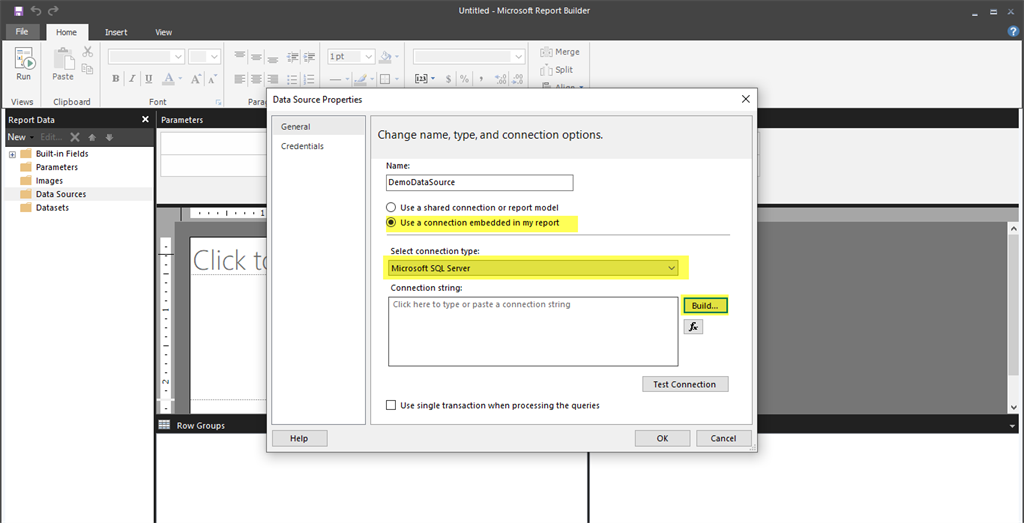Click OK in Data Source Properties
Image resolution: width=1024 pixels, height=523 pixels.
point(662,438)
